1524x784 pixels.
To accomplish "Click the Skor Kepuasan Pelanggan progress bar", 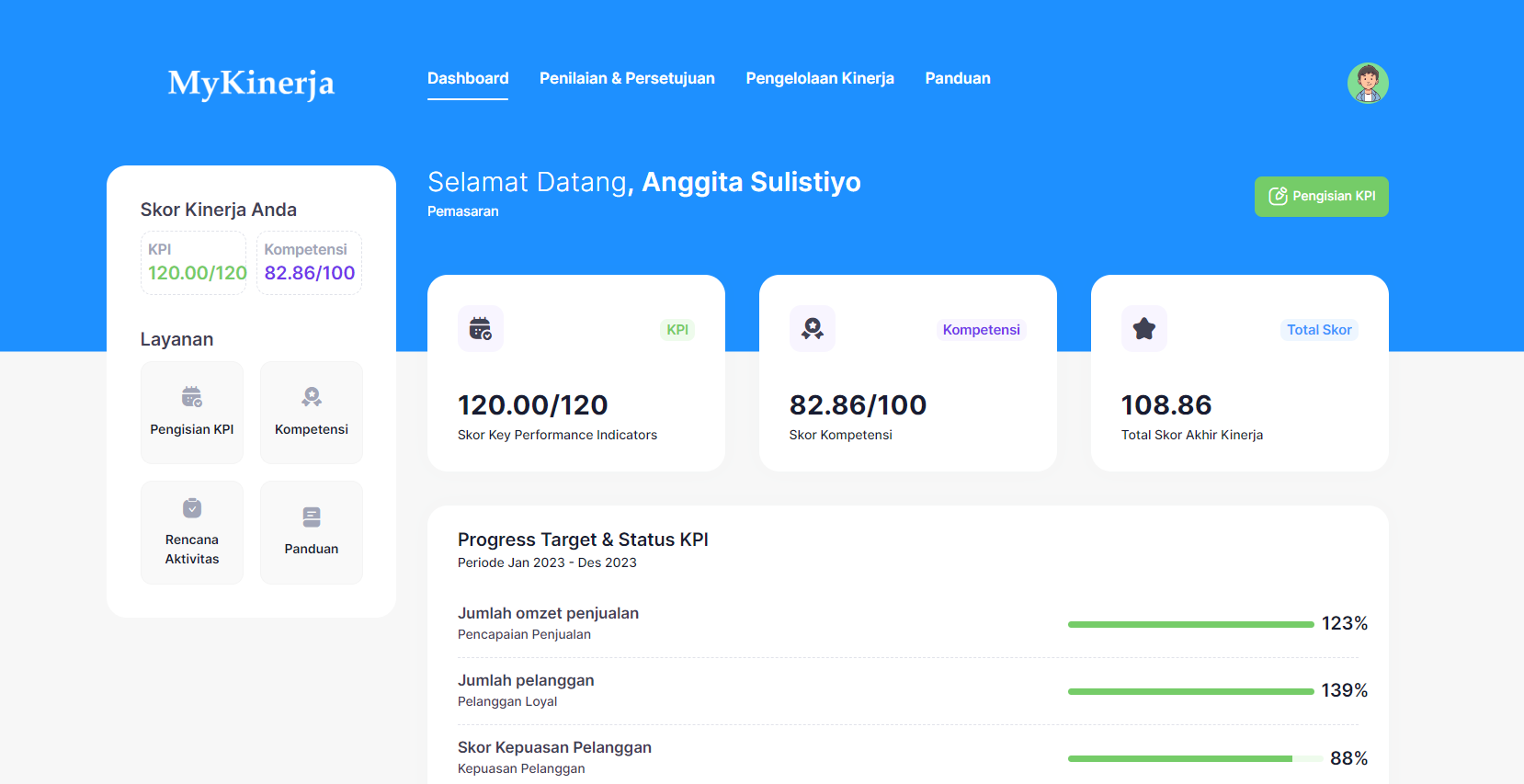I will (x=1190, y=758).
